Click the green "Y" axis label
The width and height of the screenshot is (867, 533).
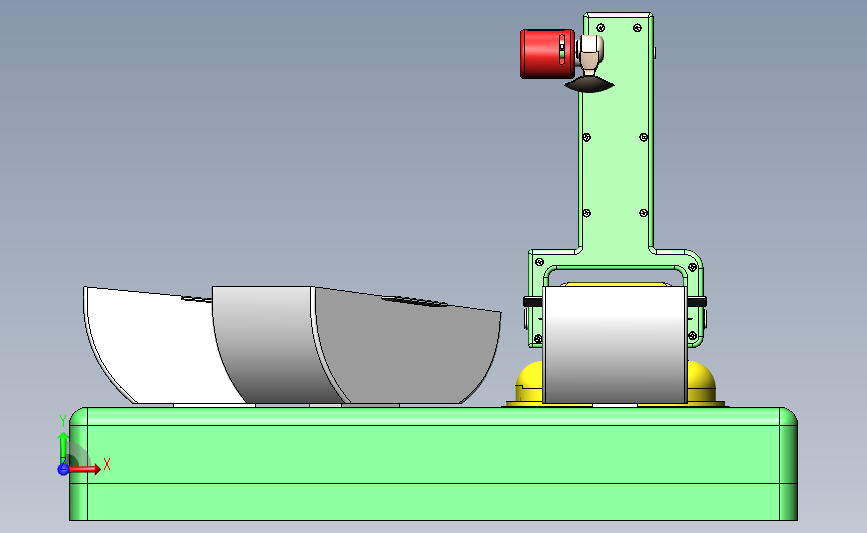tap(62, 421)
